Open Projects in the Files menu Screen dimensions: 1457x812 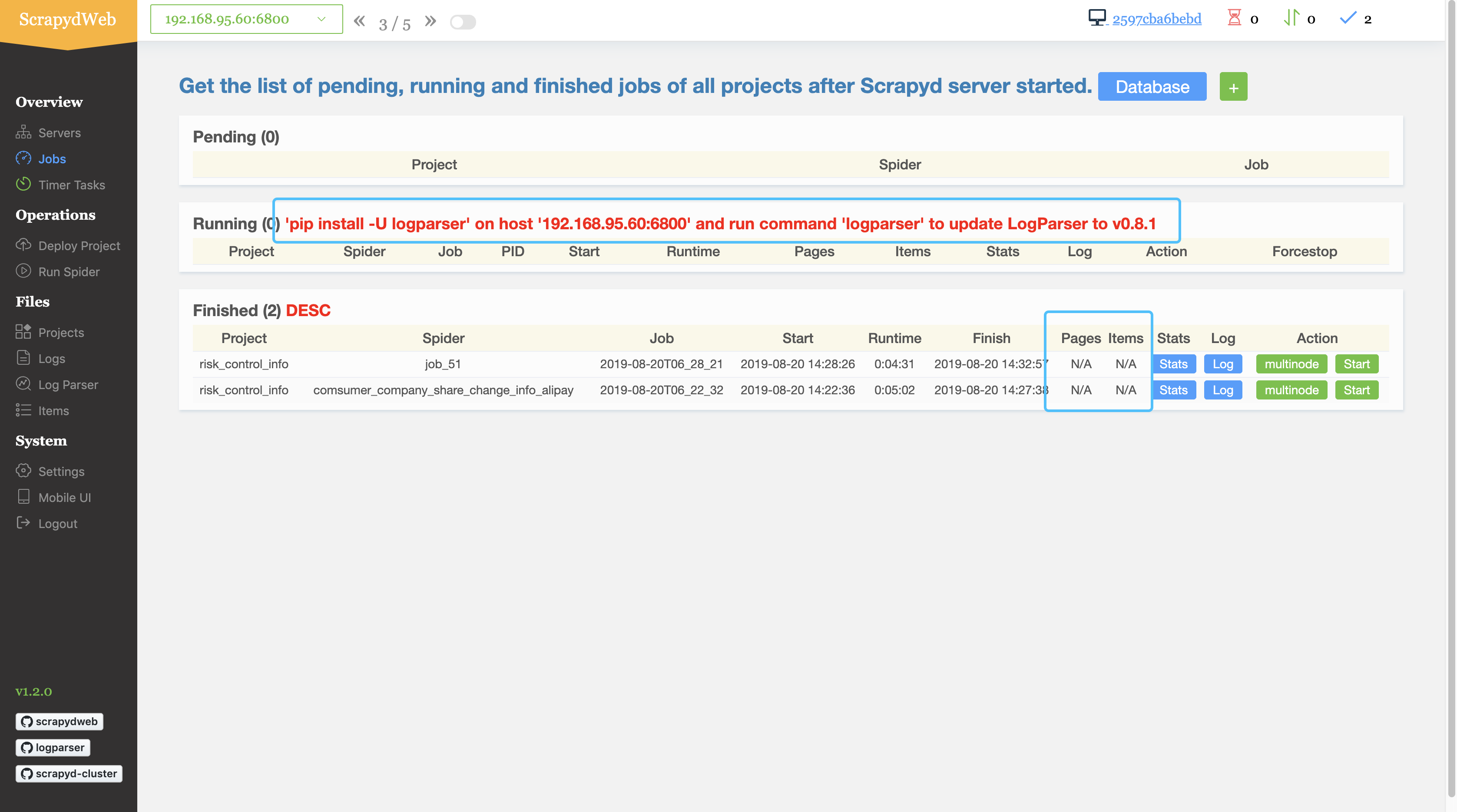click(61, 333)
